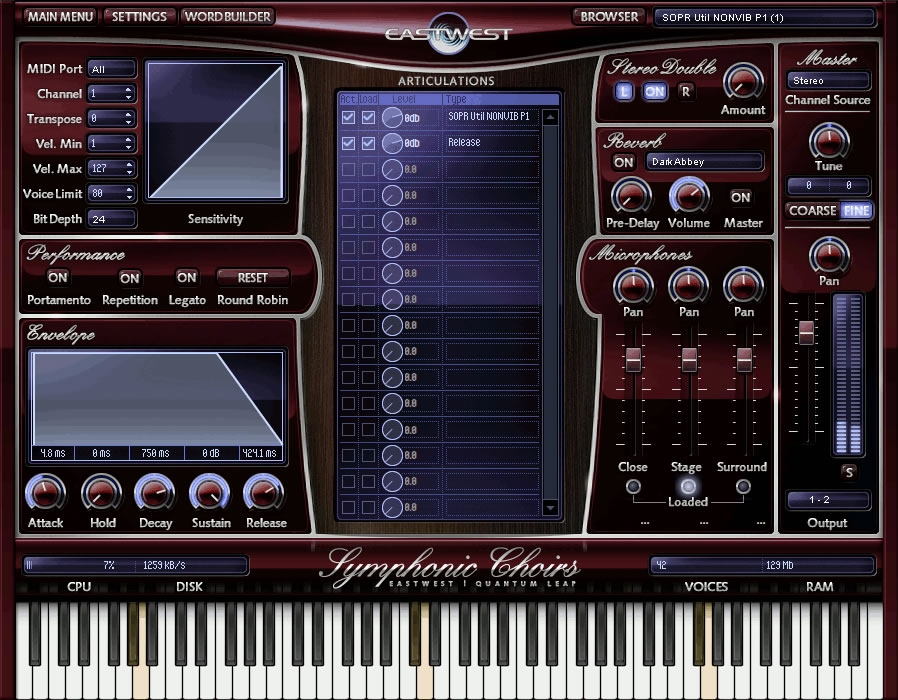The image size is (898, 700).
Task: Toggle Stereo Double R button
Action: click(x=686, y=92)
